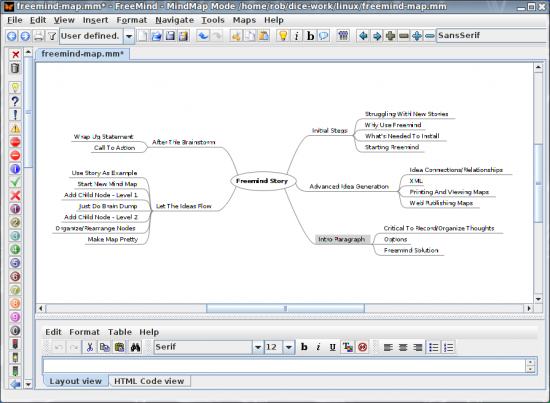The image size is (550, 403).
Task: Select the After The Brainstorm node
Action: coord(183,142)
